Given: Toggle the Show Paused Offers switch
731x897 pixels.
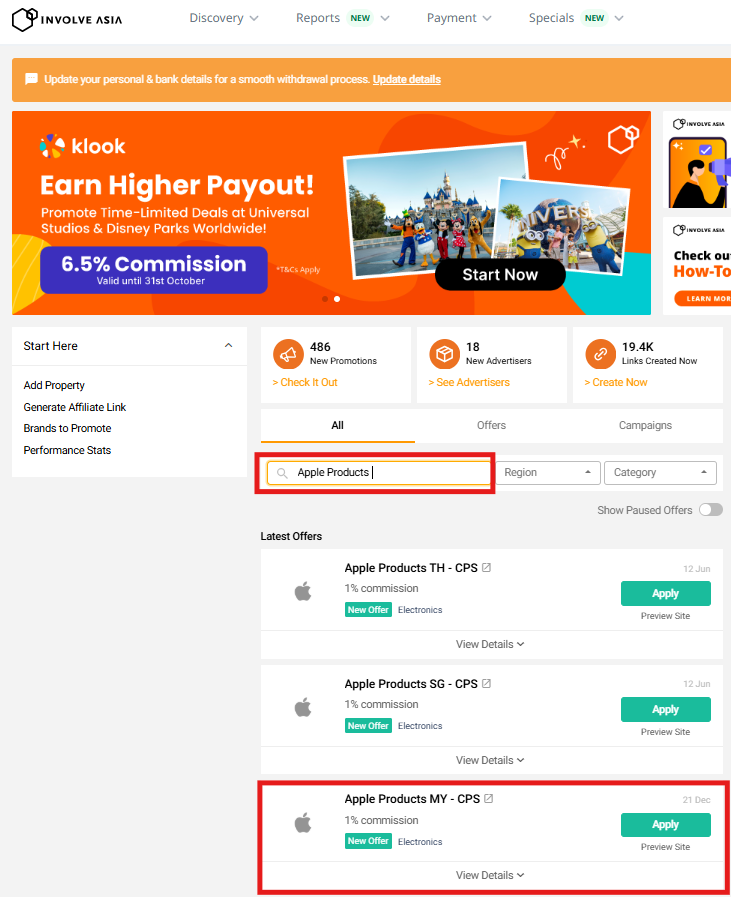Looking at the screenshot, I should pos(710,510).
